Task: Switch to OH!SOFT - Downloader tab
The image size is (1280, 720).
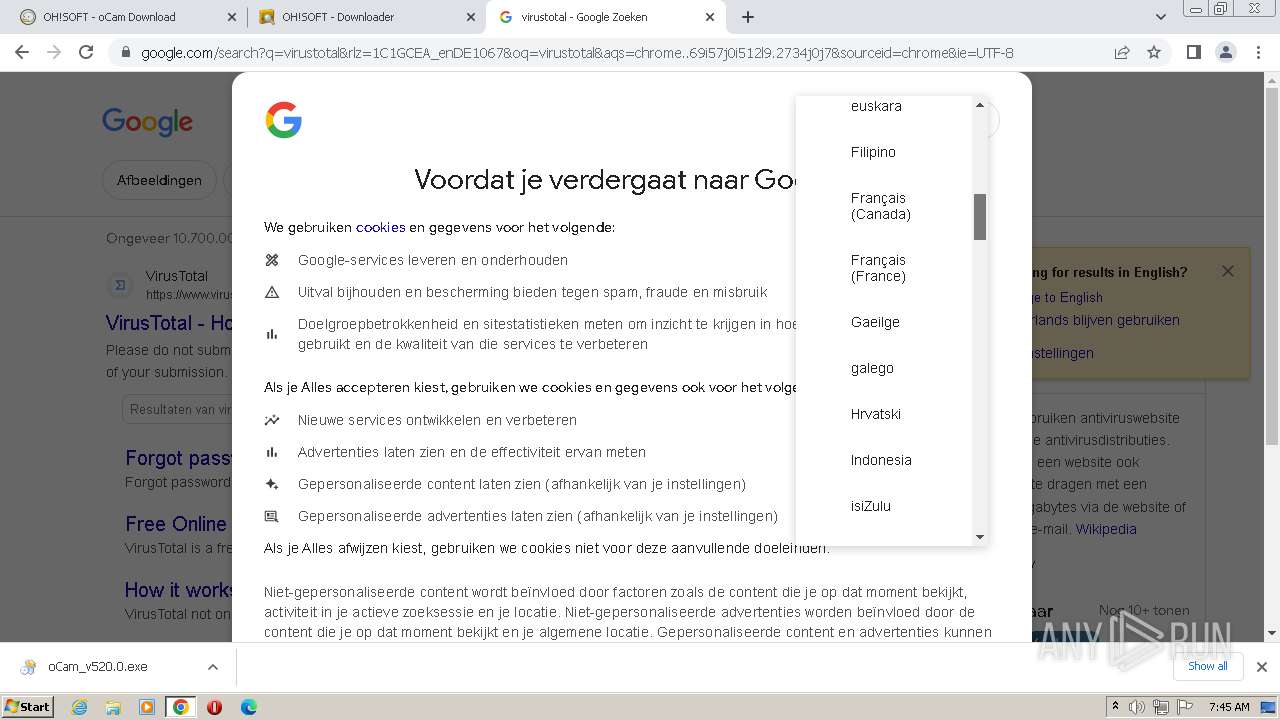Action: [x=365, y=17]
